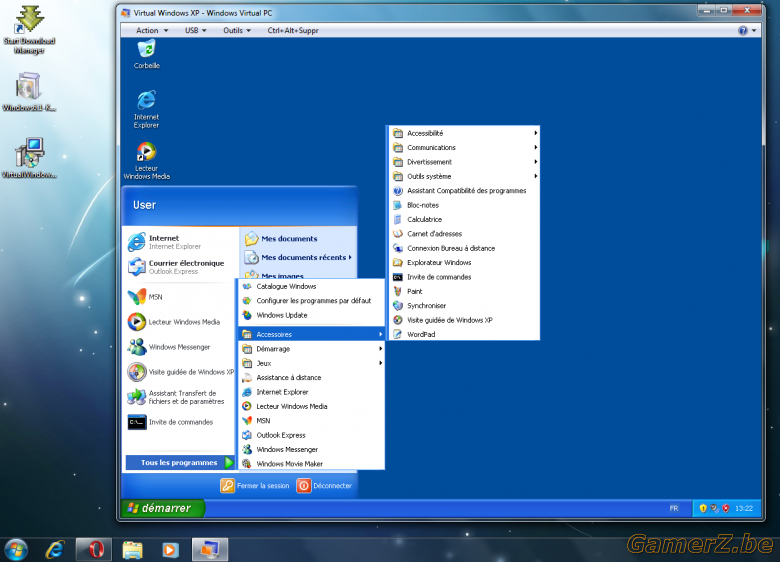Expand Communications submenu
The image size is (780, 562).
(464, 148)
